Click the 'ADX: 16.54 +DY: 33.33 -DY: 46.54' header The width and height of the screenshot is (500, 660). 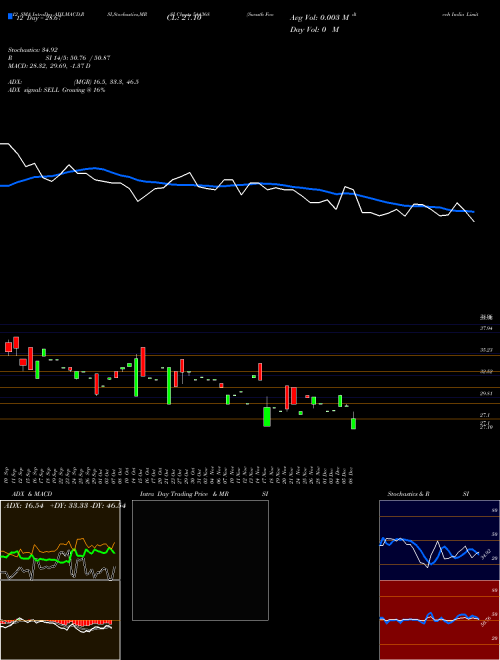[64, 506]
